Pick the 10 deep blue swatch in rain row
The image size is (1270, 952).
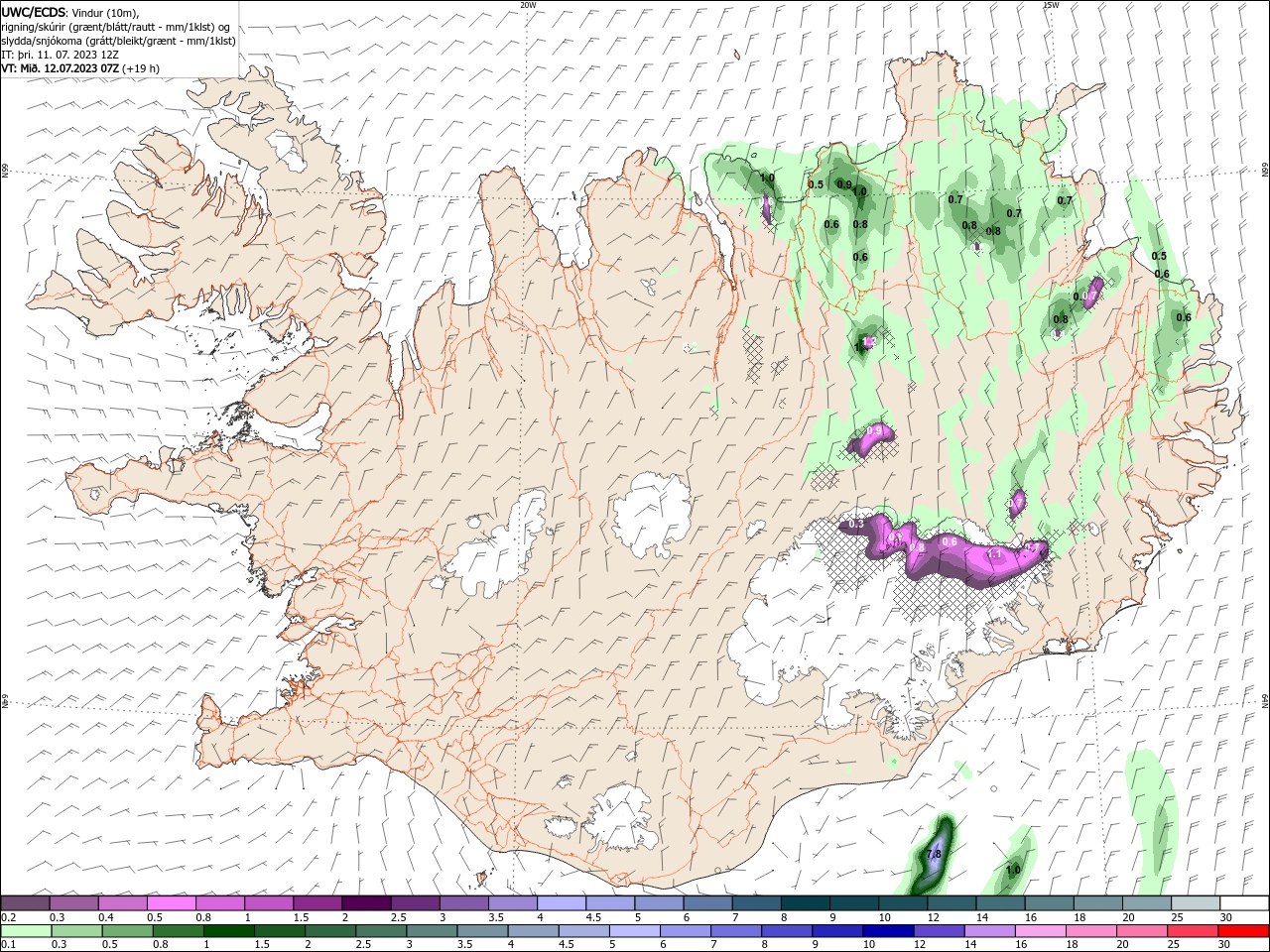pyautogui.click(x=889, y=931)
